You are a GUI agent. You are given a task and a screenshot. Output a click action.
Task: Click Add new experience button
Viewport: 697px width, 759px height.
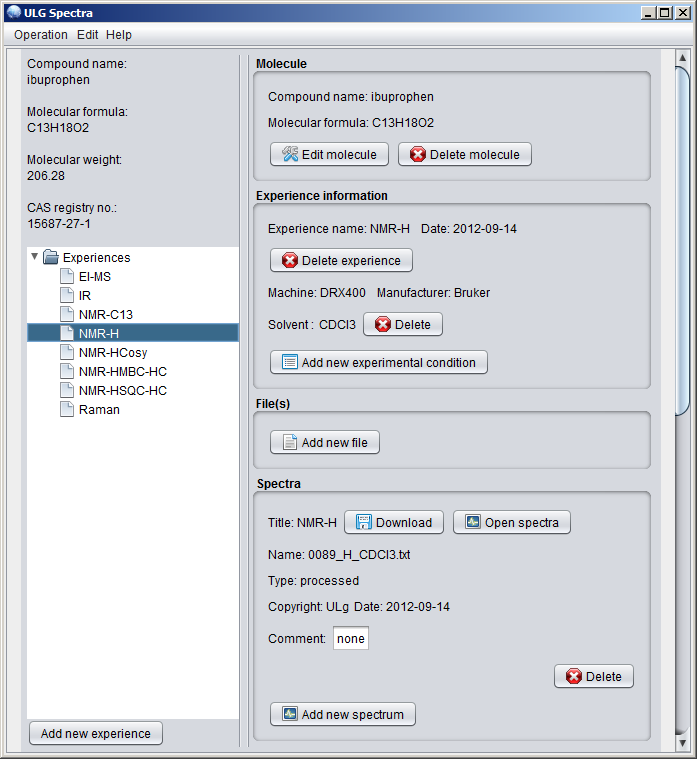[96, 733]
